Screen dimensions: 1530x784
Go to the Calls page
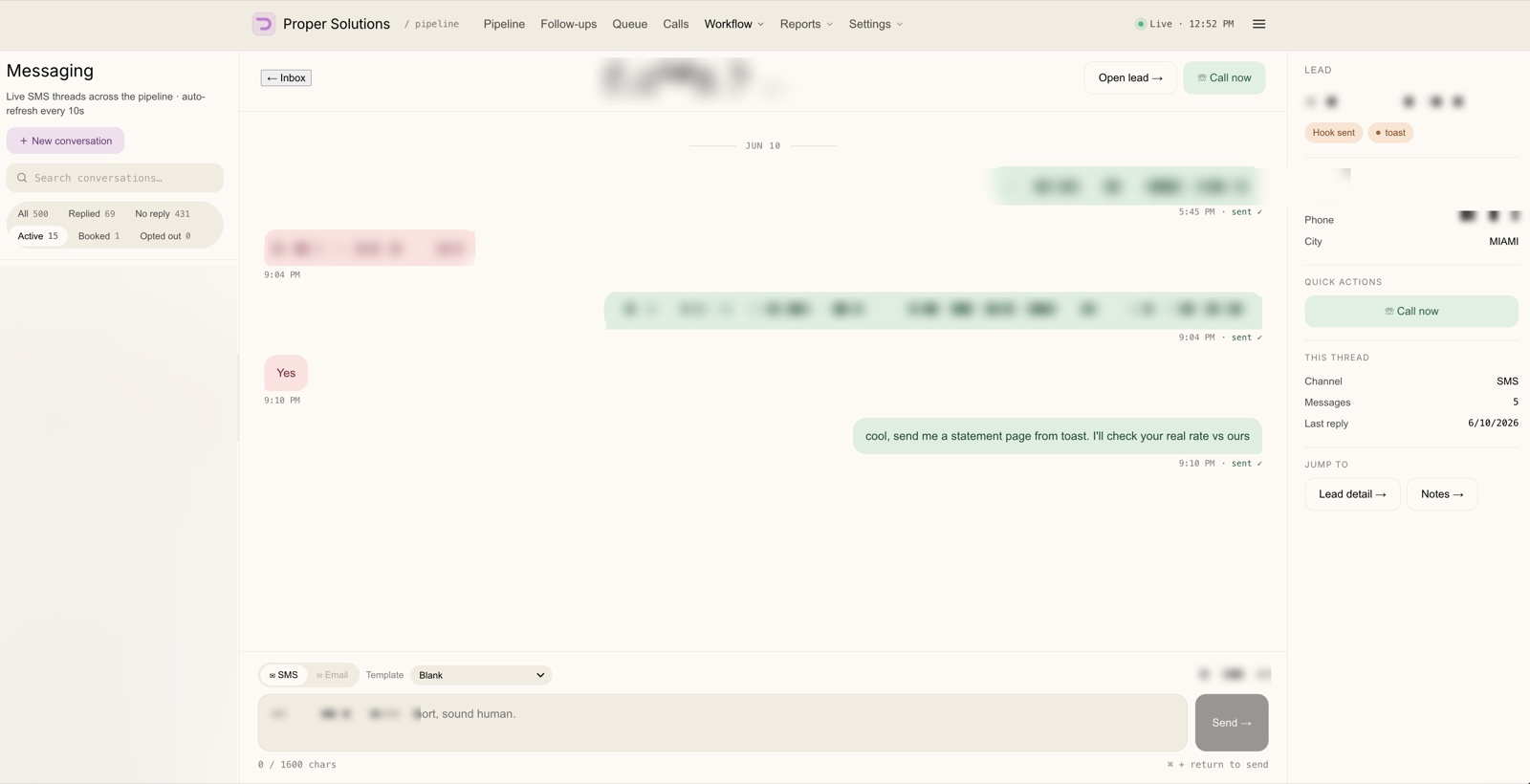tap(675, 24)
